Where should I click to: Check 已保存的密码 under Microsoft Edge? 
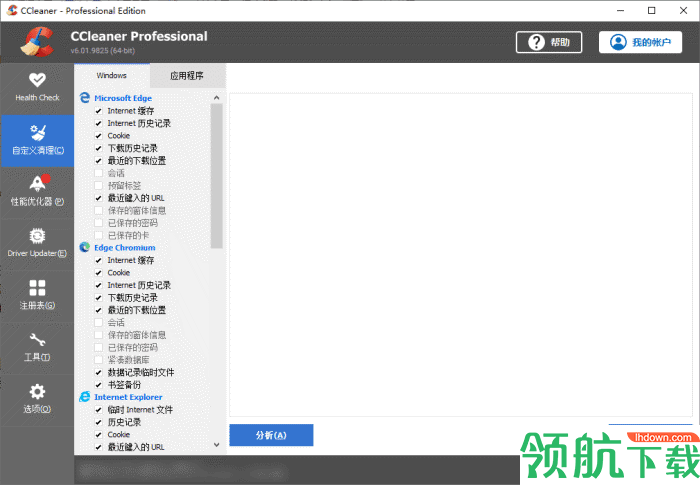99,223
